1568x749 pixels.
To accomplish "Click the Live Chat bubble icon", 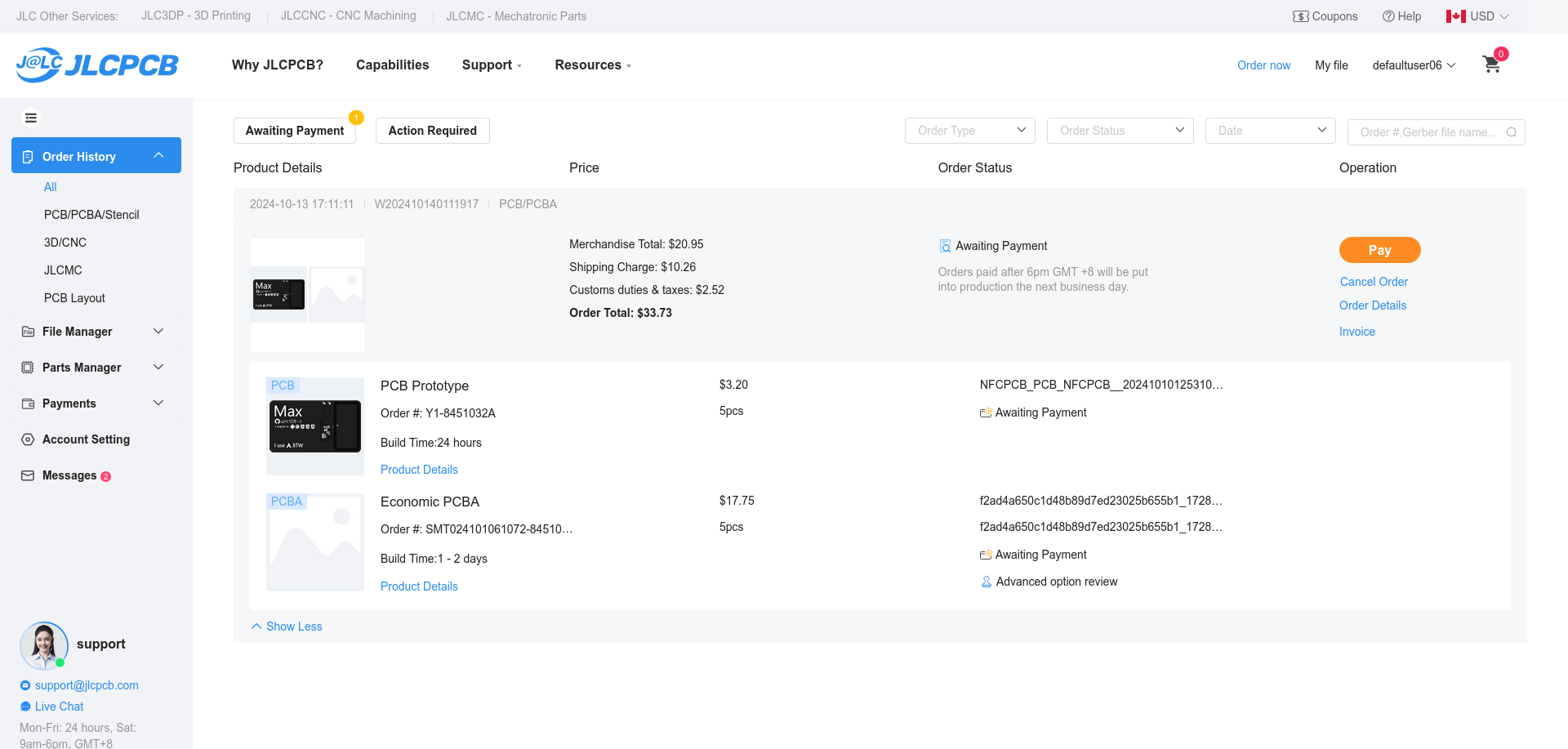I will (x=25, y=707).
